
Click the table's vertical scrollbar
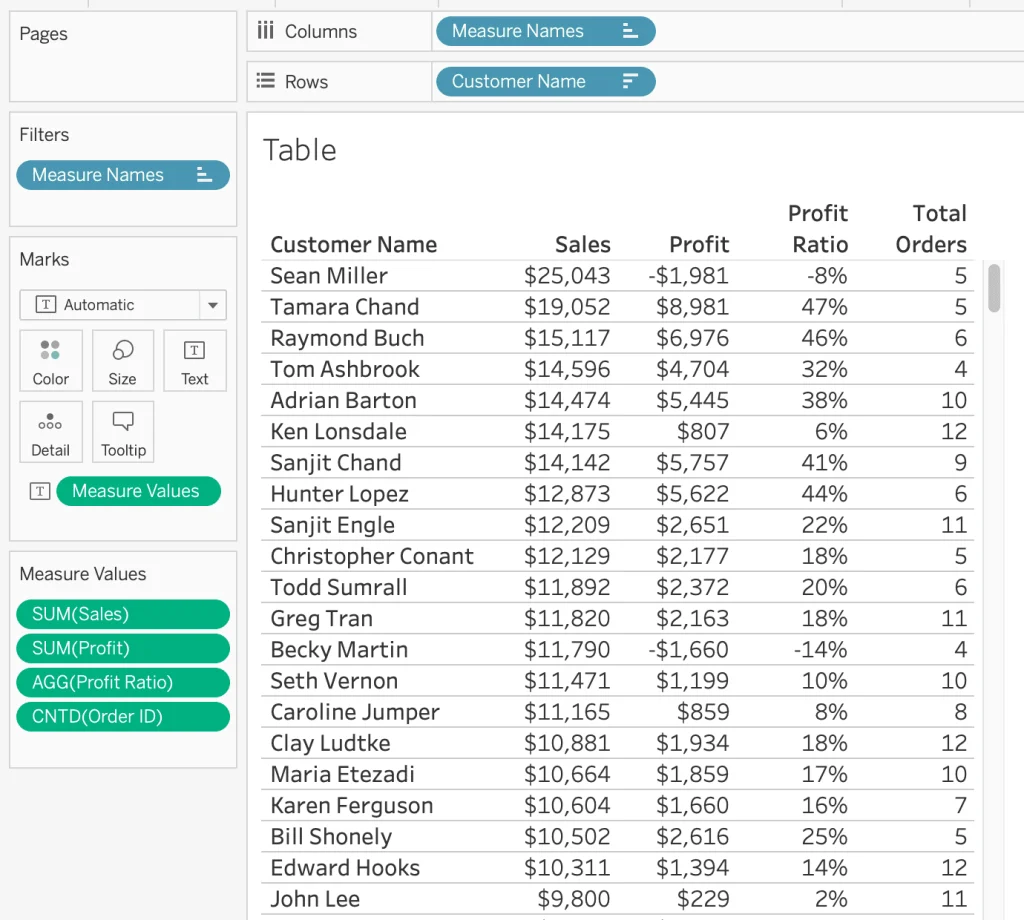(994, 287)
